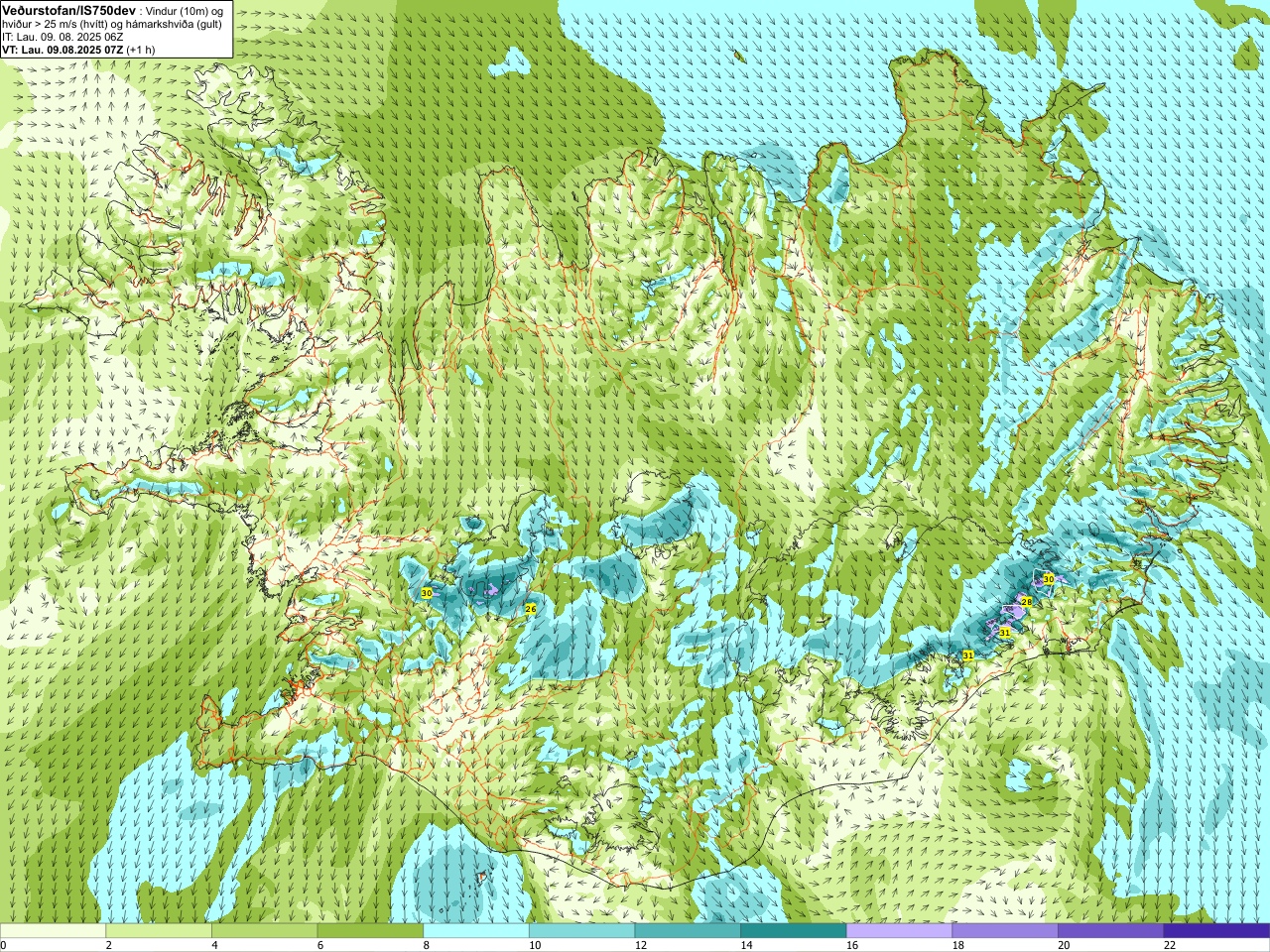This screenshot has height=952, width=1270.
Task: Click the color bar label 18
Action: coord(957,946)
